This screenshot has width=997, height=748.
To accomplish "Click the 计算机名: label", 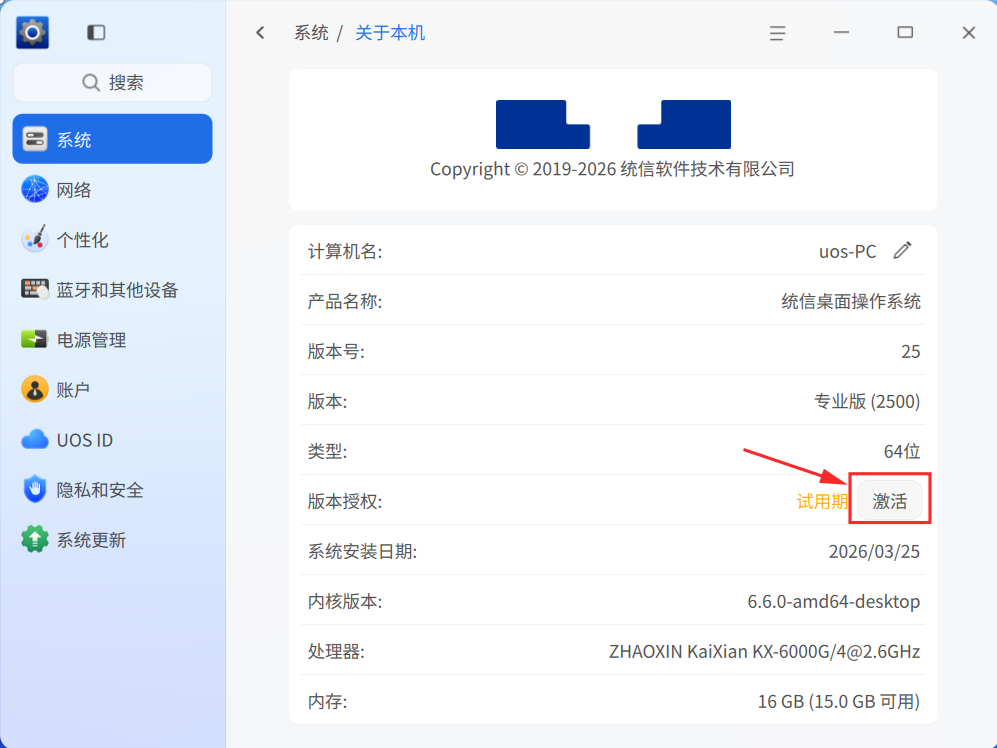I will pyautogui.click(x=345, y=251).
